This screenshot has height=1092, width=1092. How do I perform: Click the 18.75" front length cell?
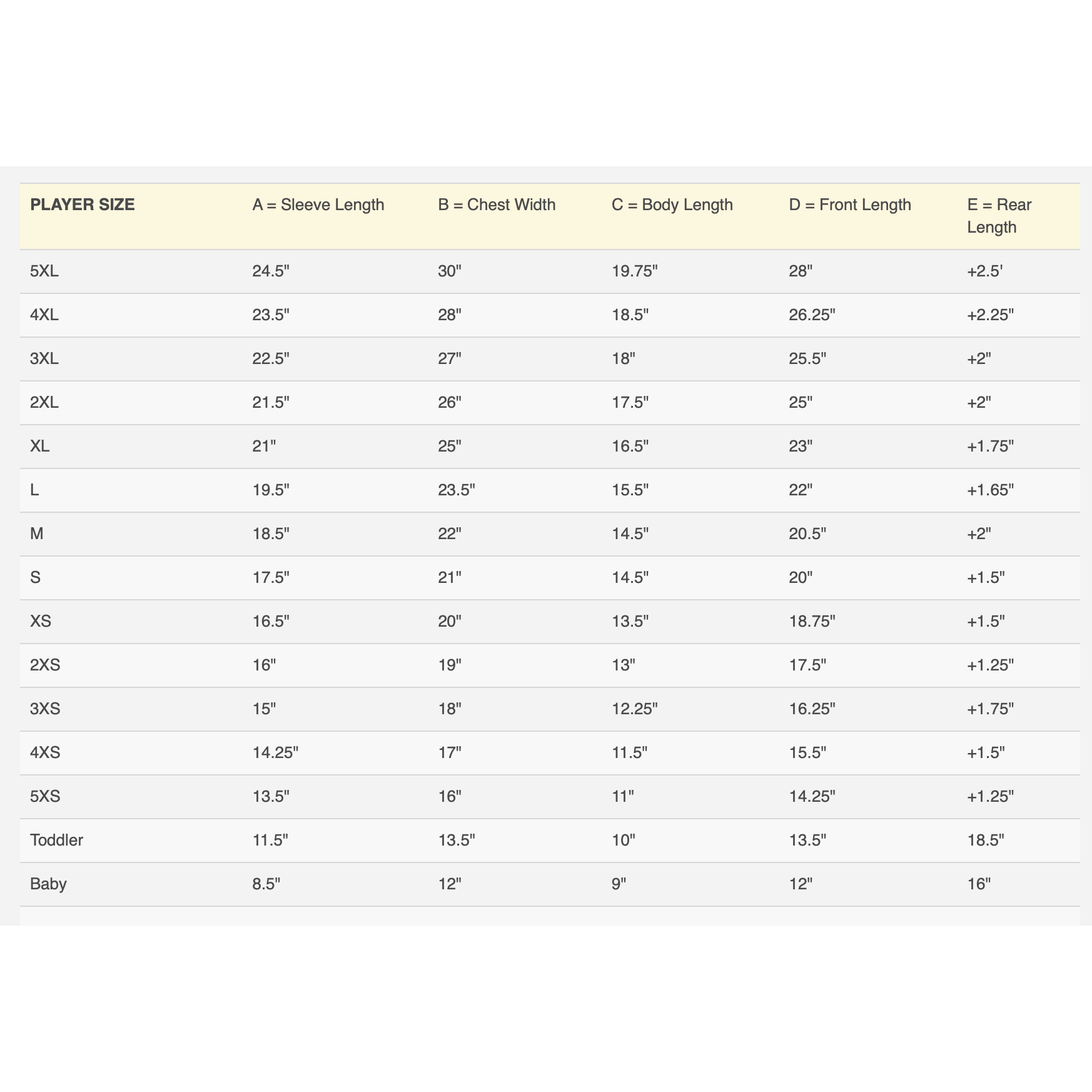pyautogui.click(x=812, y=622)
